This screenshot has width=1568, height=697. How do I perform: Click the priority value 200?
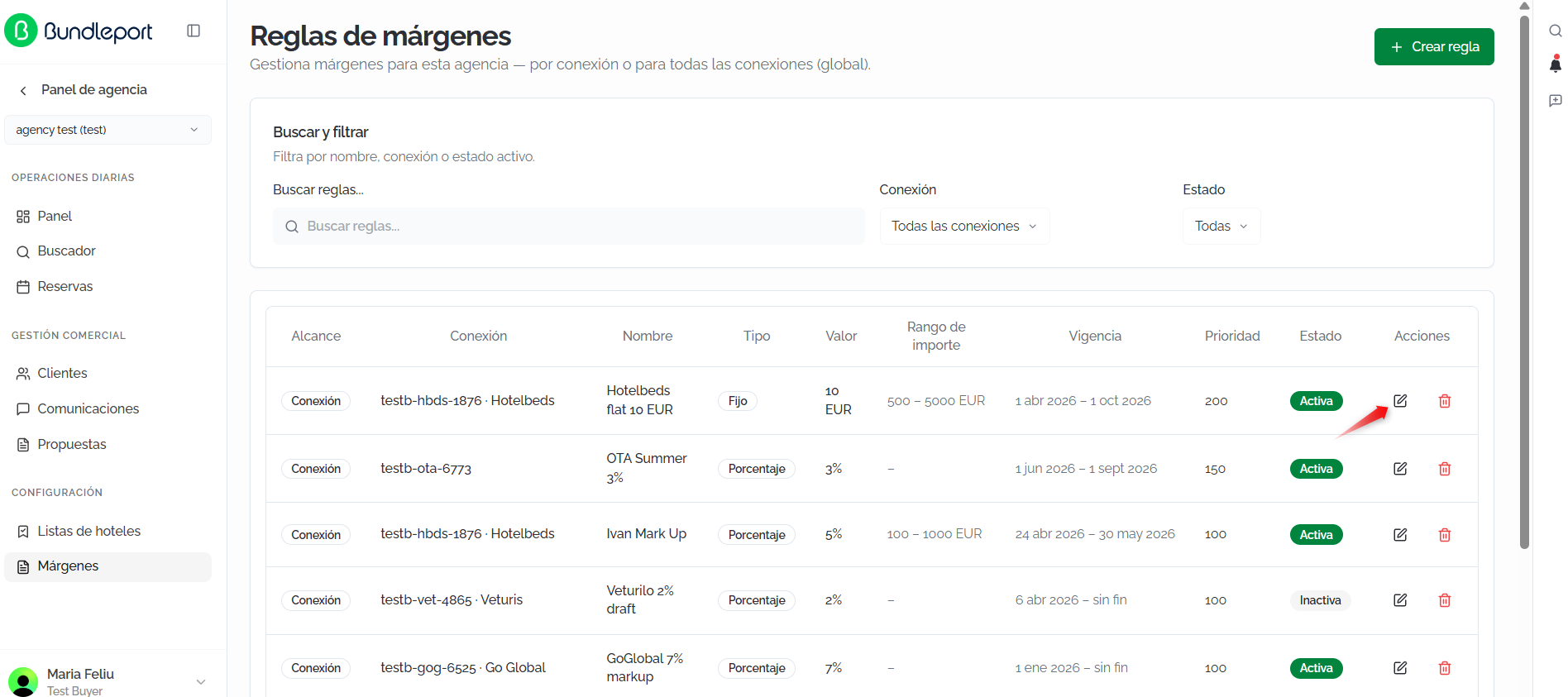[x=1216, y=401]
